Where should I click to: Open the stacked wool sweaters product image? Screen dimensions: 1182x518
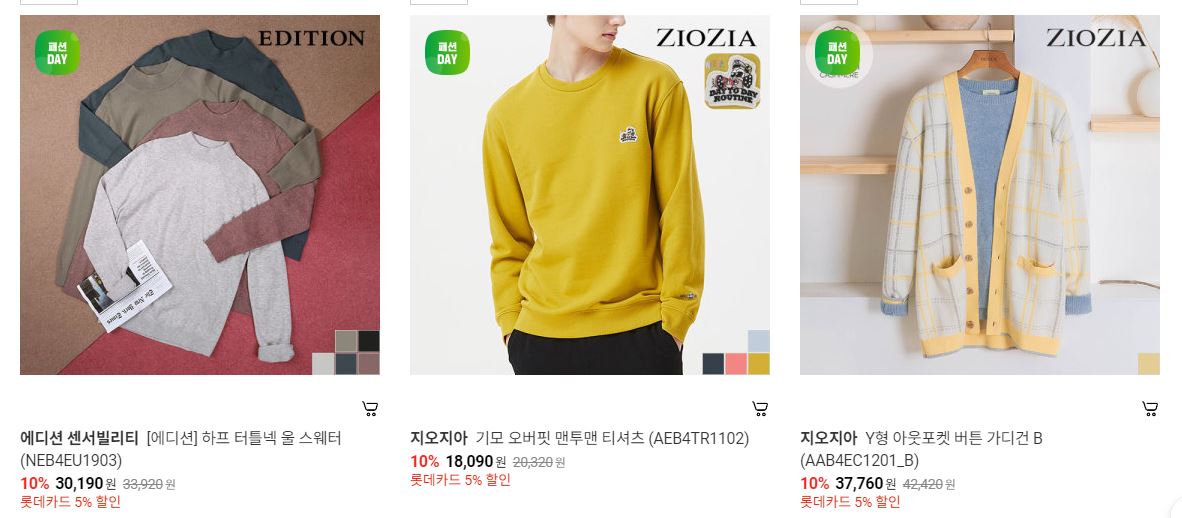200,195
